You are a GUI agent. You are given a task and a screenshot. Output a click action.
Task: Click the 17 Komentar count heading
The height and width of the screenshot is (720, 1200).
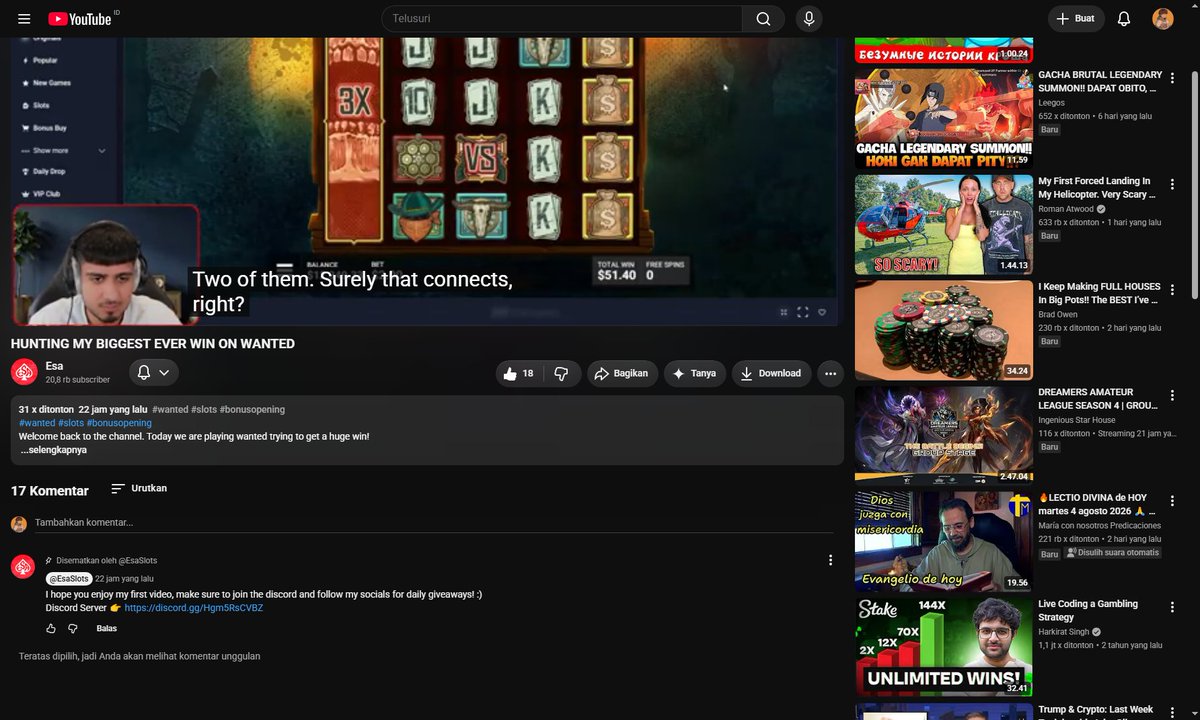pyautogui.click(x=50, y=490)
